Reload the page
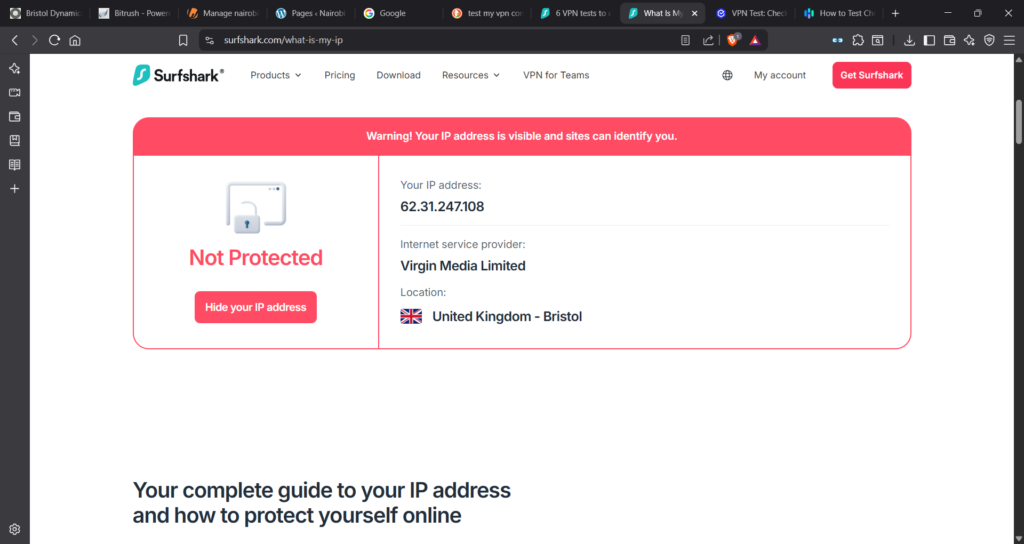Screen dimensions: 1024x544 click(x=54, y=40)
